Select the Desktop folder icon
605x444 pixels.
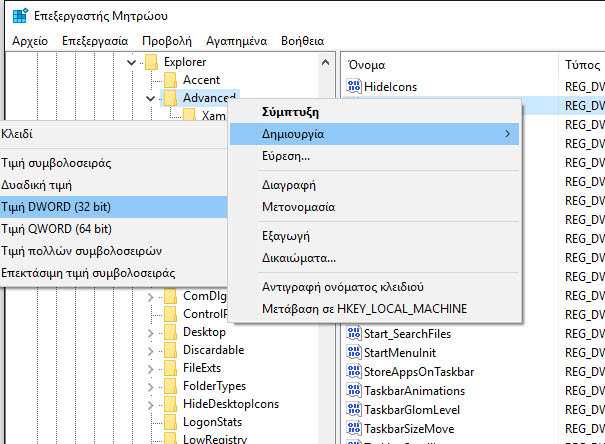(x=170, y=332)
